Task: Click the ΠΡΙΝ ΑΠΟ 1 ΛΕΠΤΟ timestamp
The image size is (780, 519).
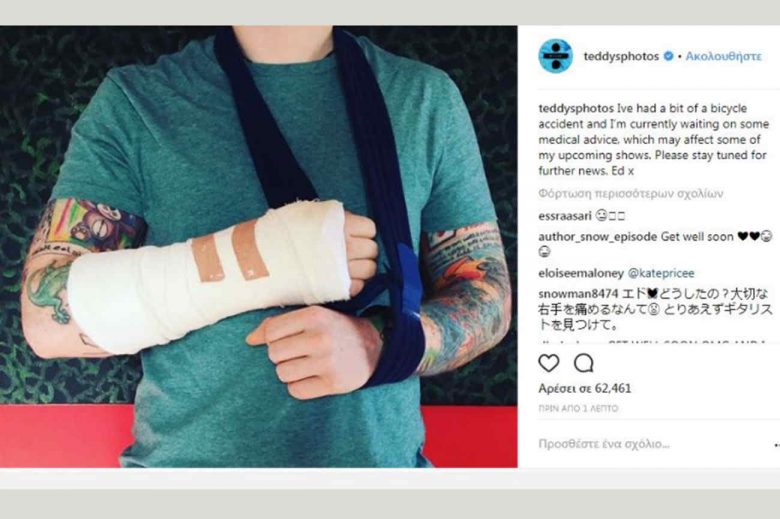Action: coord(578,409)
